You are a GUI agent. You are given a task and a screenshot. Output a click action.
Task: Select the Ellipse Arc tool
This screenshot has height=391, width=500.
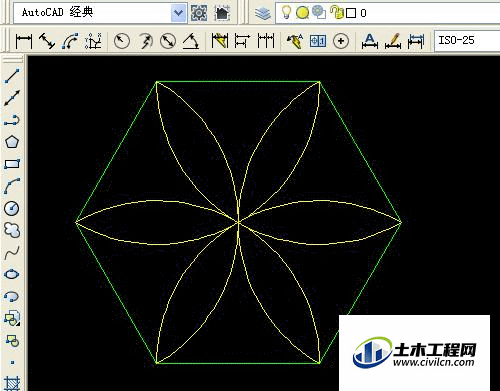click(x=12, y=296)
